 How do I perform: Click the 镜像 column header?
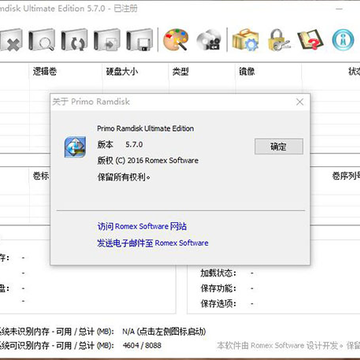click(247, 71)
